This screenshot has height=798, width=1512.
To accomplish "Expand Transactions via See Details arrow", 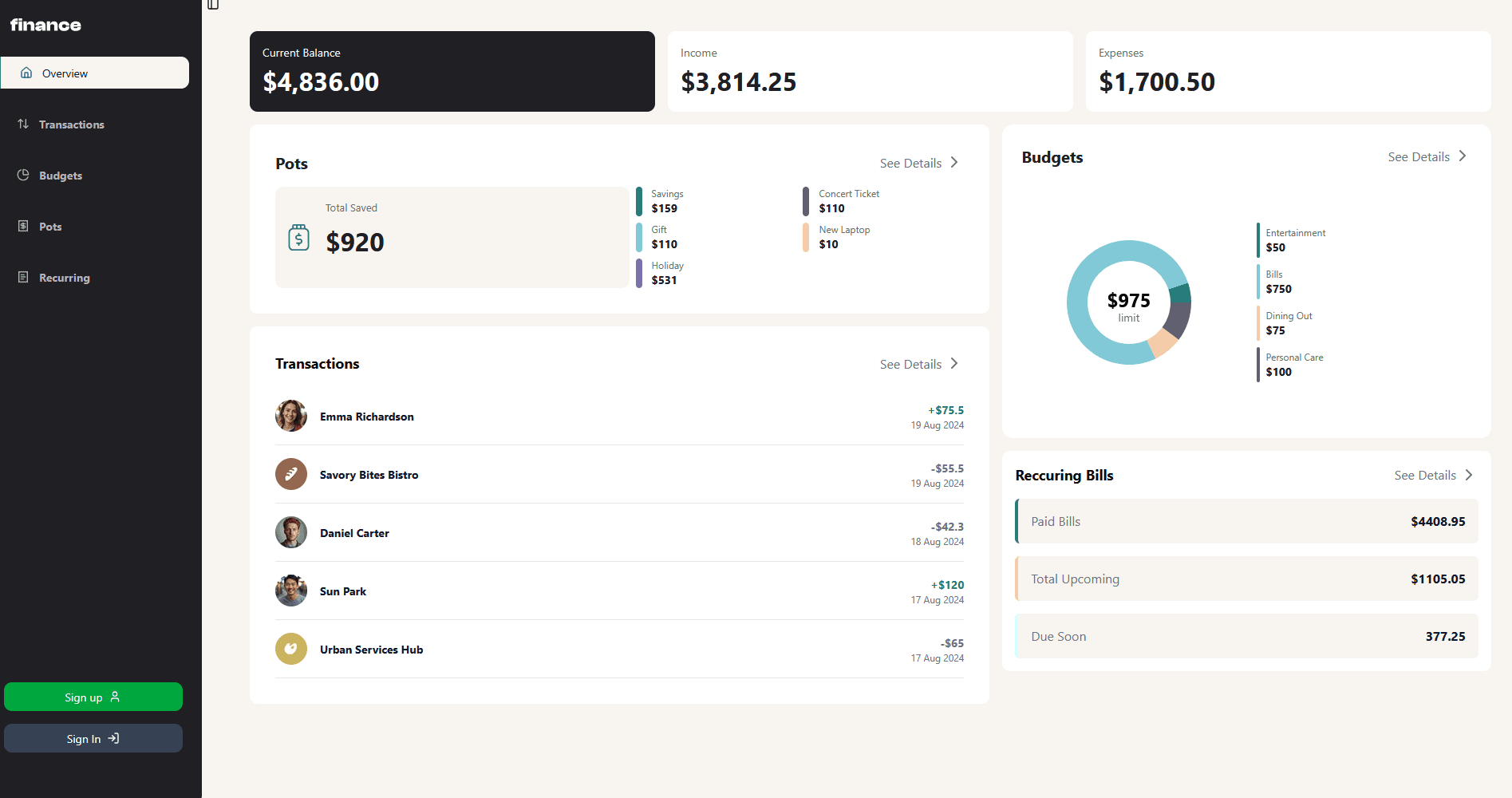I will 954,364.
